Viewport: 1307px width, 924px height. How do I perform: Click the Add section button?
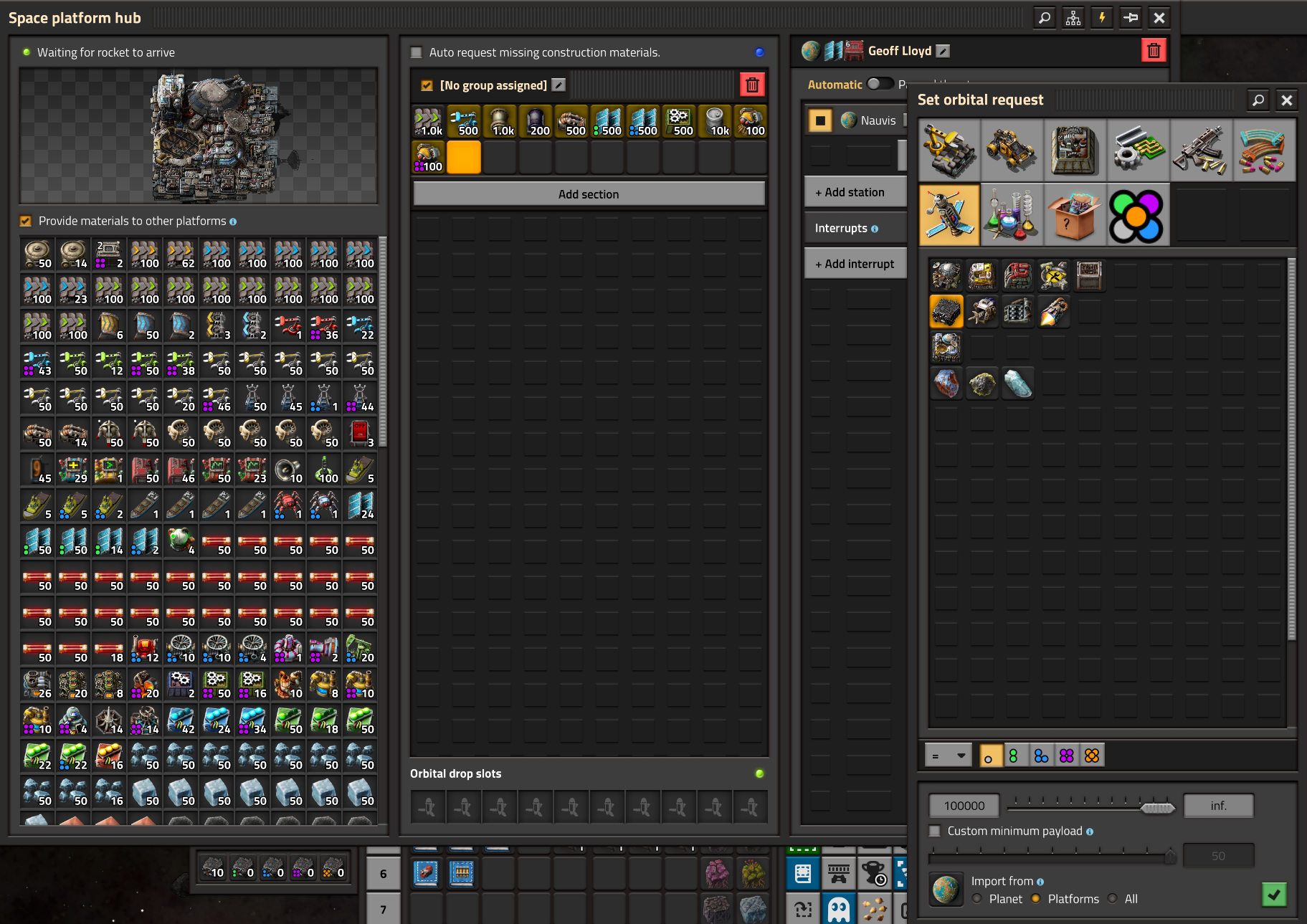click(589, 194)
